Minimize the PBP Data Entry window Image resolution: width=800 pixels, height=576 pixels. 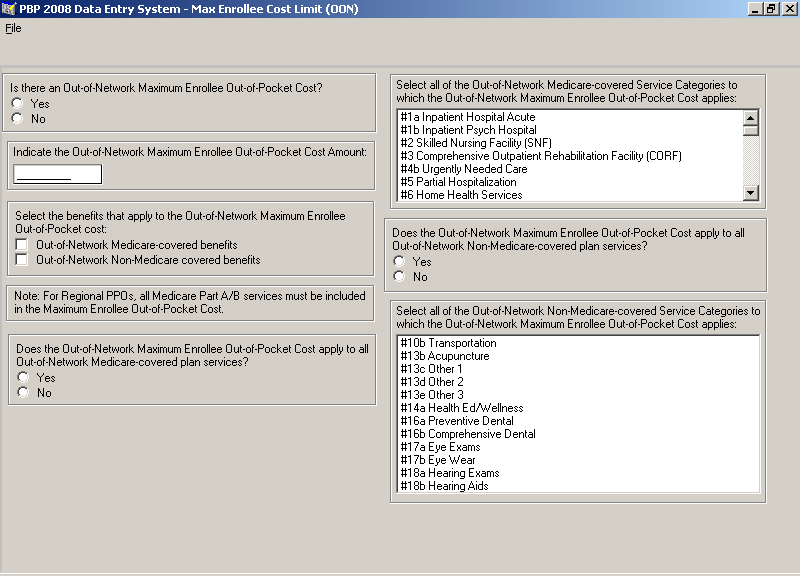click(755, 9)
